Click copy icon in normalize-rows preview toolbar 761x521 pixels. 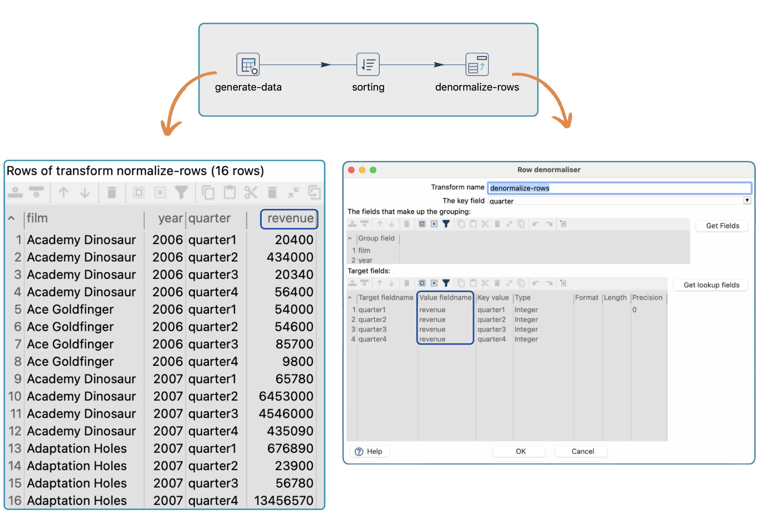coord(208,192)
